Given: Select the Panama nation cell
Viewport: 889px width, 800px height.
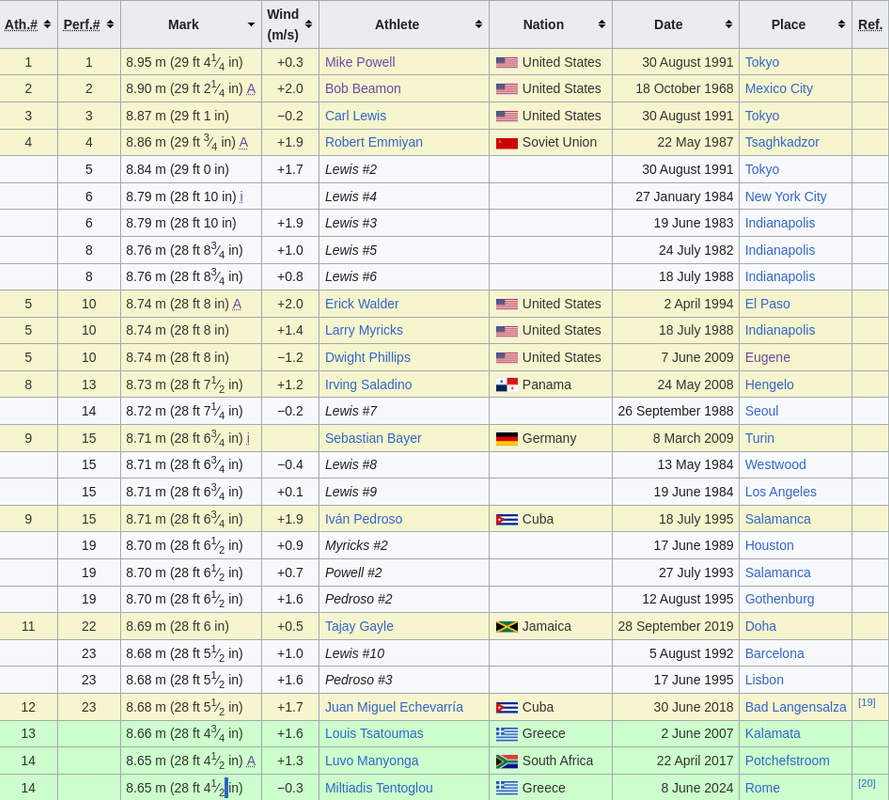Looking at the screenshot, I should pyautogui.click(x=551, y=384).
